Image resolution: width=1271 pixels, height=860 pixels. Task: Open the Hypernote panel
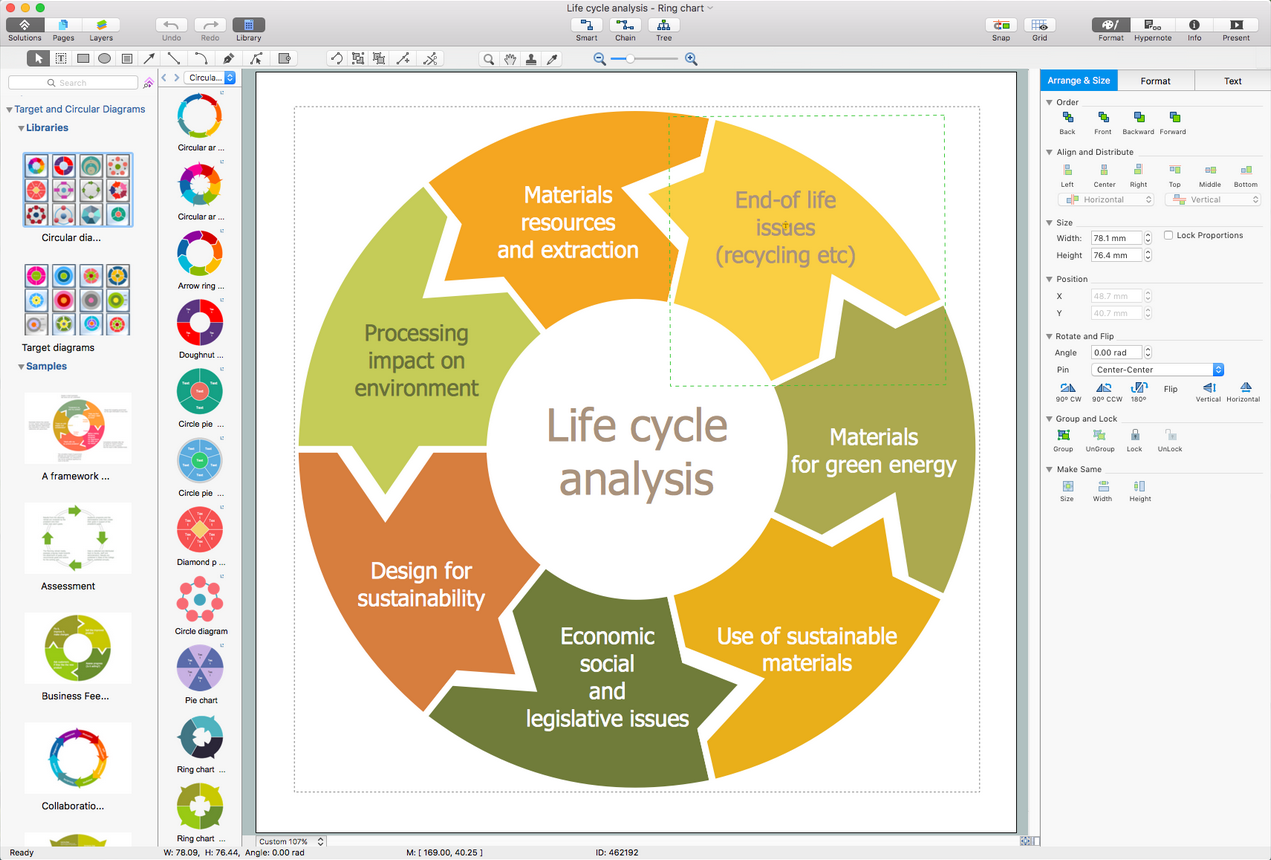tap(1152, 25)
